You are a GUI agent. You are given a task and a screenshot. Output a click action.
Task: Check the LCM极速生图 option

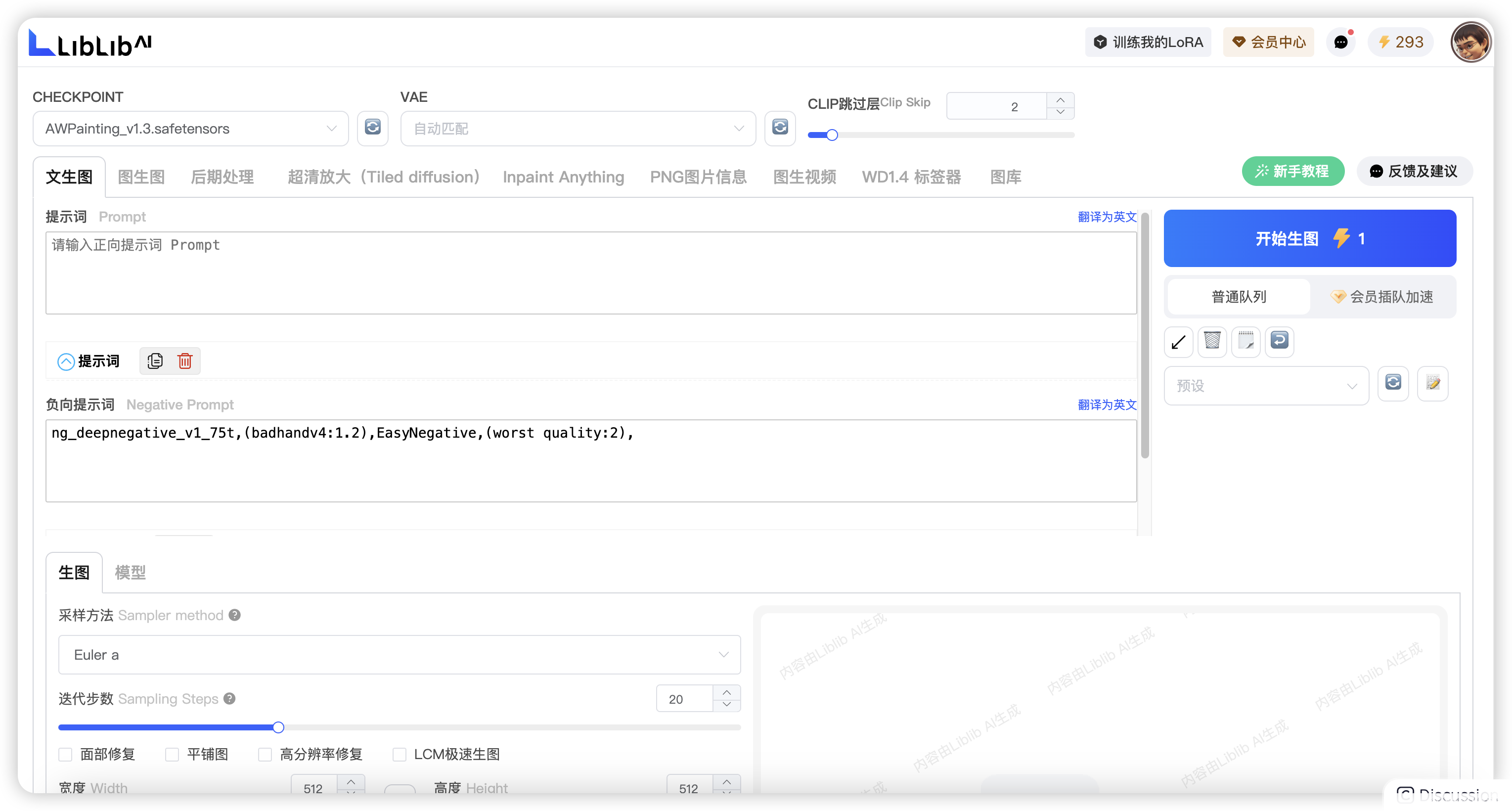click(399, 755)
